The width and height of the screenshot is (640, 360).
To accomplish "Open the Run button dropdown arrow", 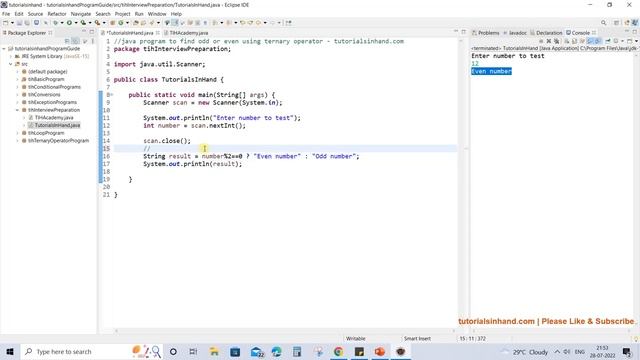I will tap(76, 23).
